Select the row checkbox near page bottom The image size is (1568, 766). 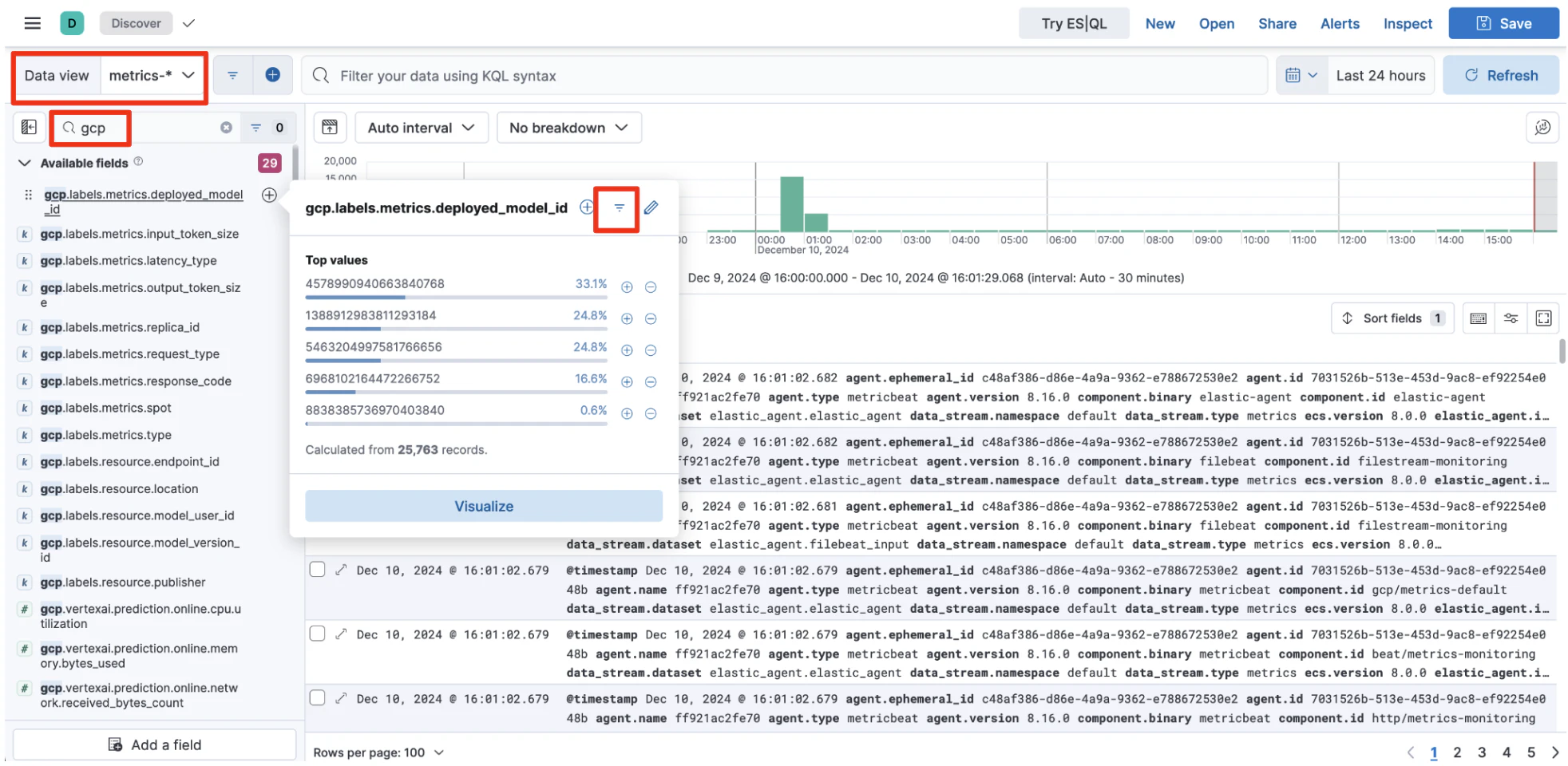317,698
